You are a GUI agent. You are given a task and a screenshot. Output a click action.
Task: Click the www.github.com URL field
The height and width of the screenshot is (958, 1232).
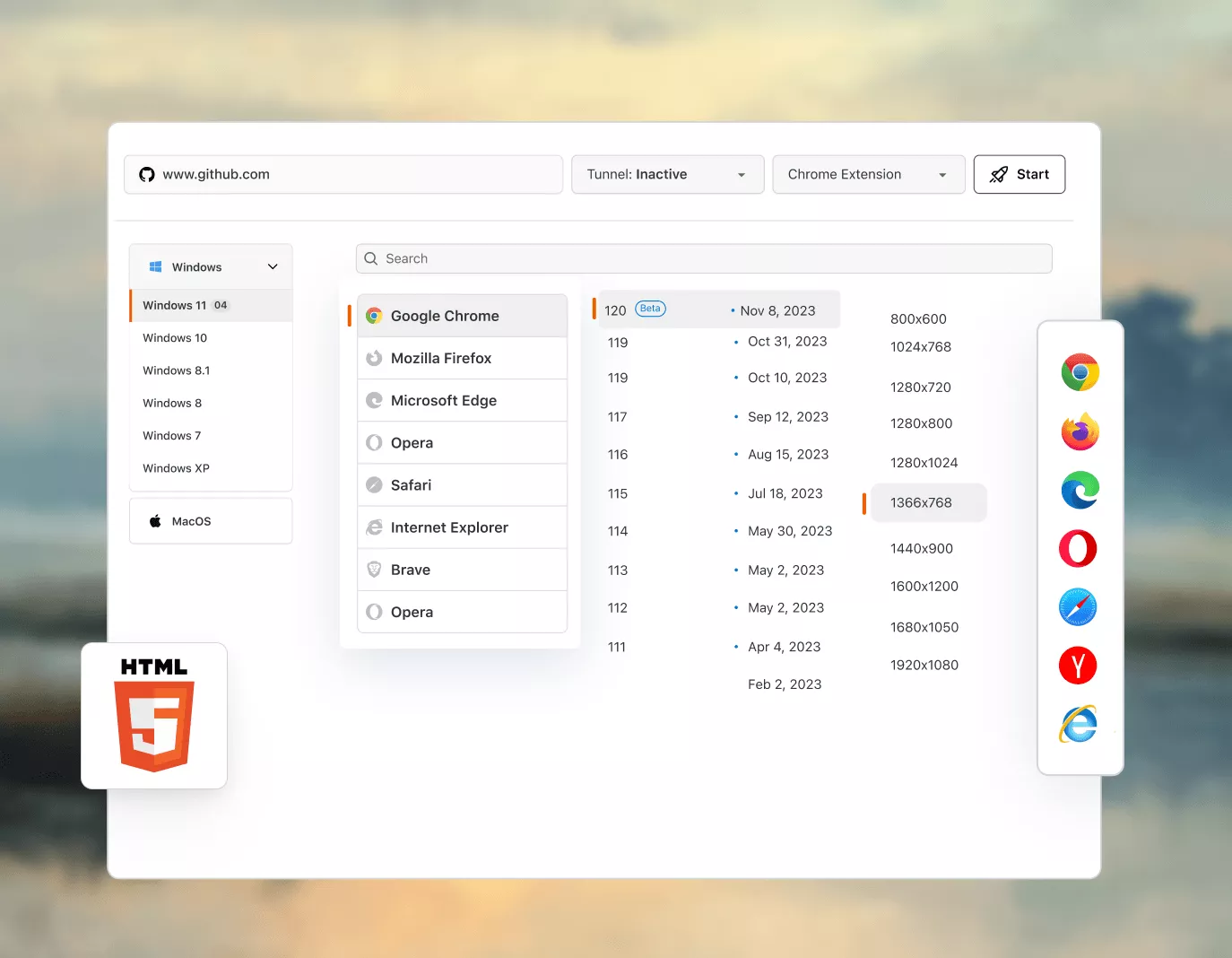[343, 174]
